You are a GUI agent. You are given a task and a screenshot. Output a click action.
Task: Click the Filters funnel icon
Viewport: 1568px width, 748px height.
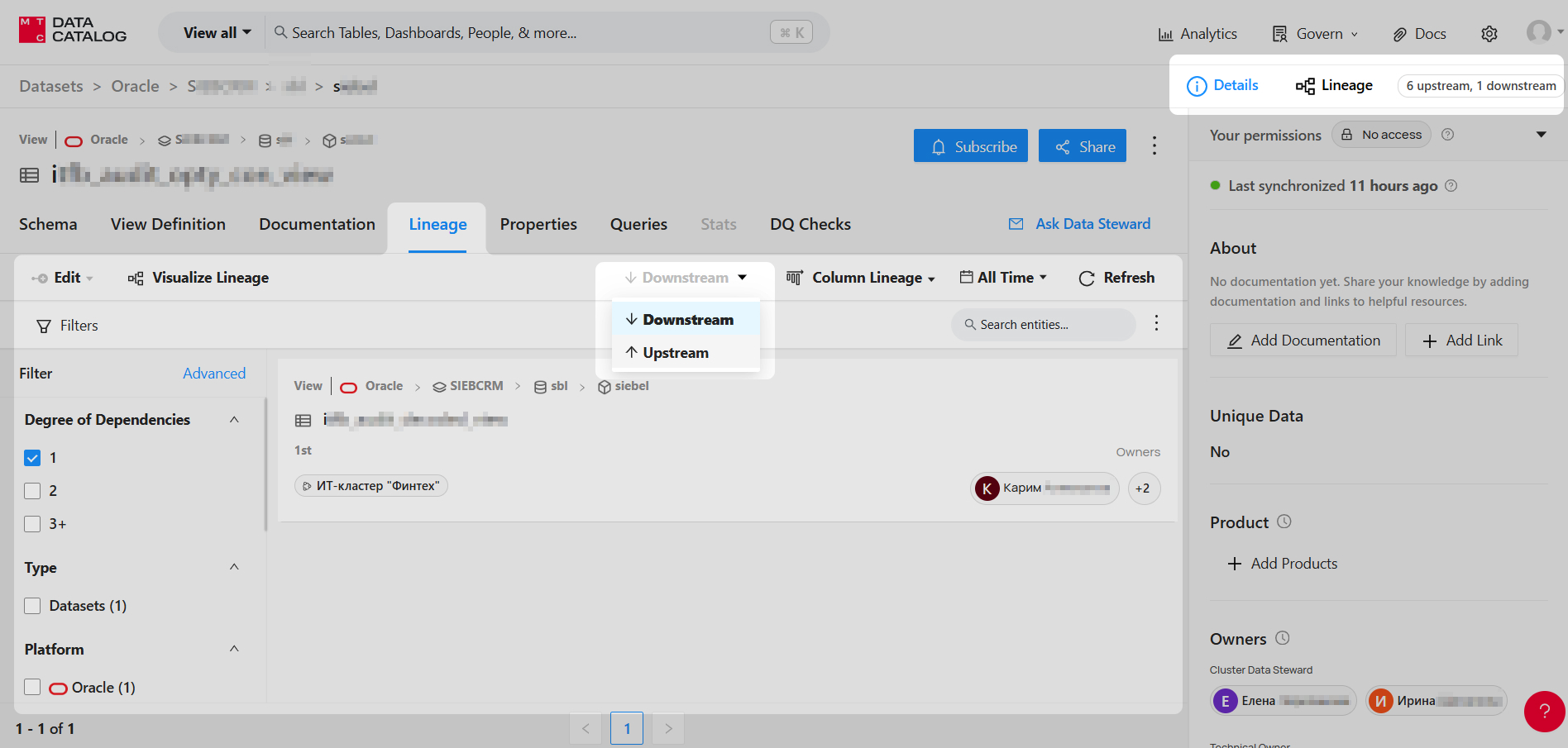tap(44, 326)
